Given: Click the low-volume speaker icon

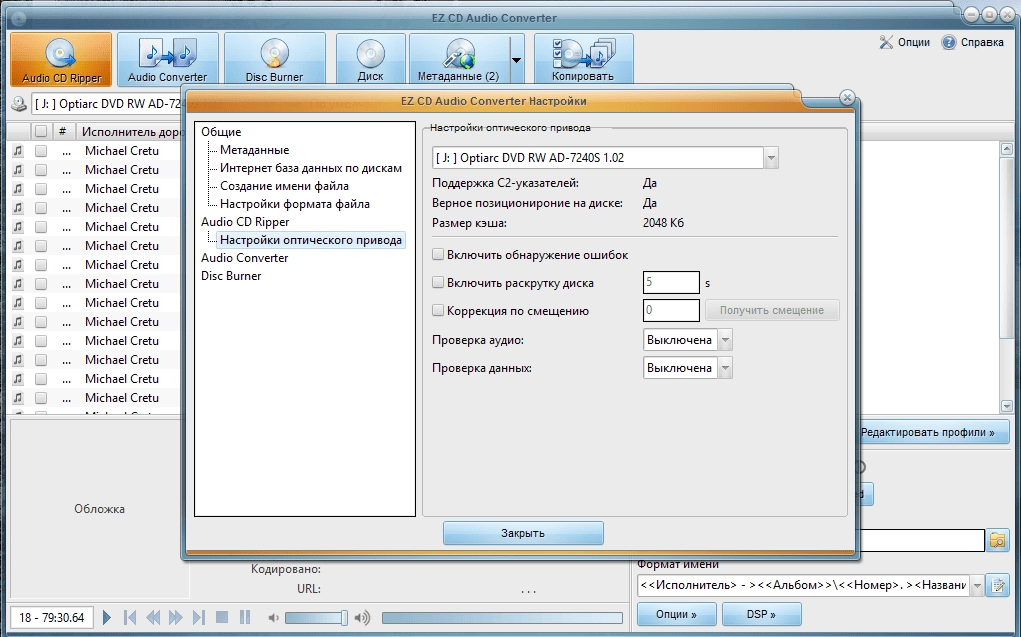Looking at the screenshot, I should coord(273,617).
